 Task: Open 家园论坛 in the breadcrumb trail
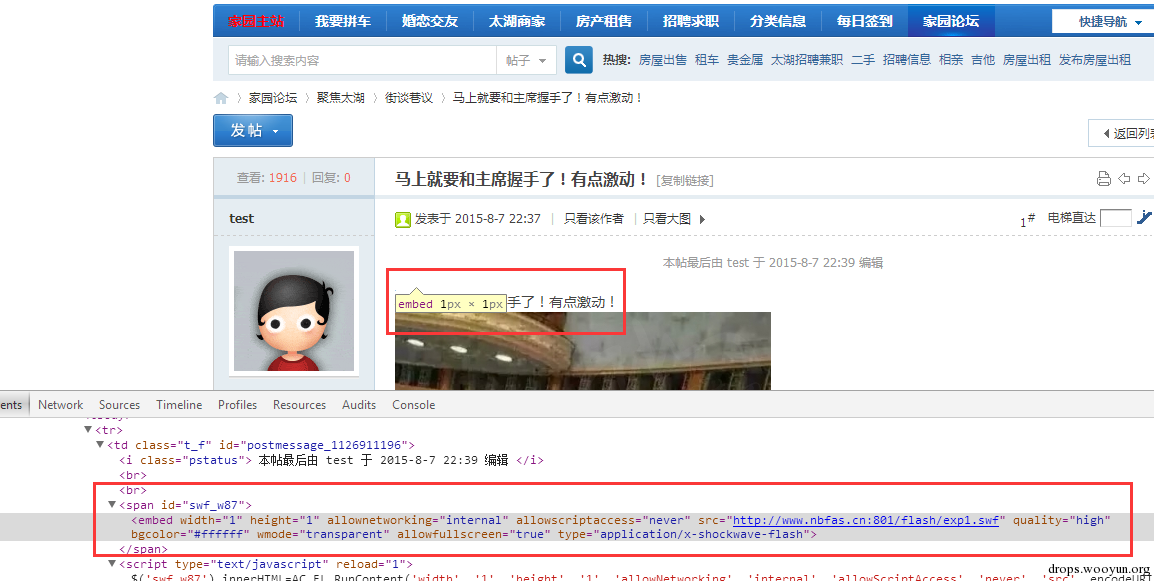pyautogui.click(x=272, y=98)
